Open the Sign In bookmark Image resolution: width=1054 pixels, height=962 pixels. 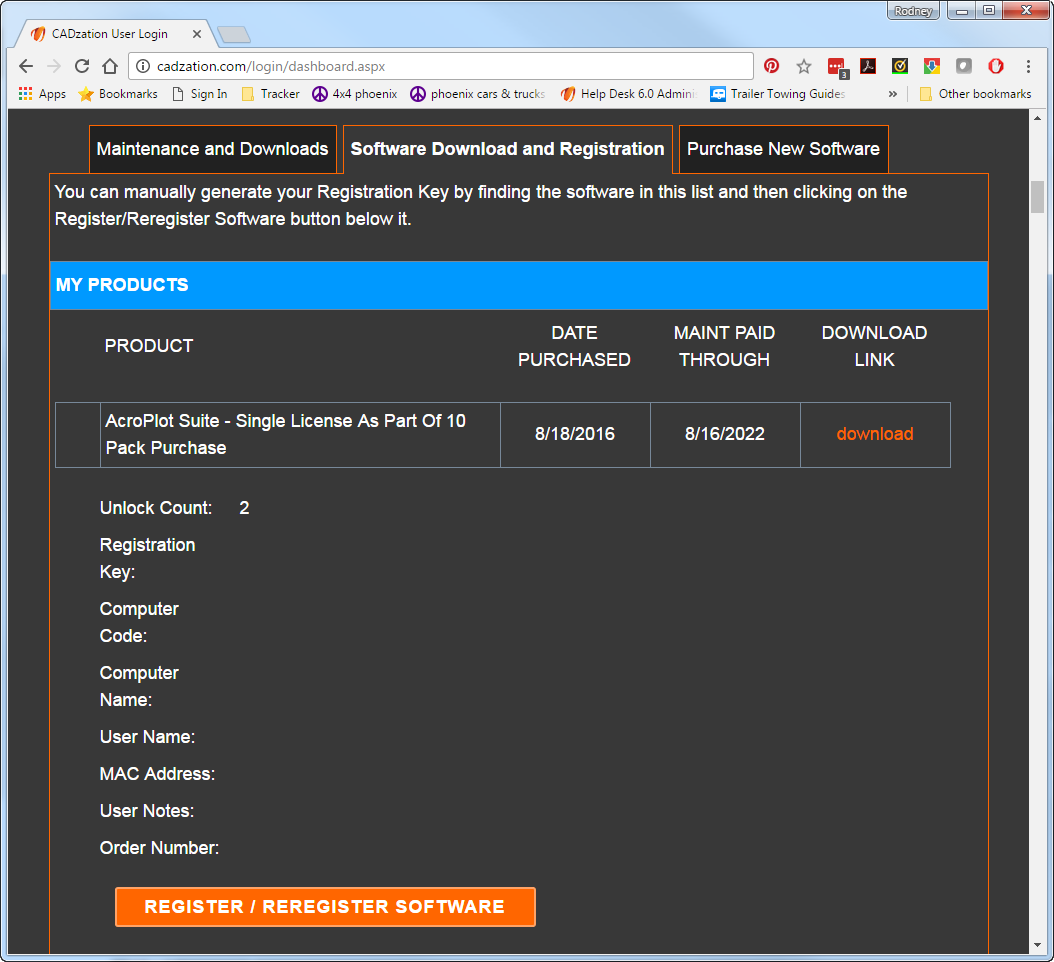coord(200,93)
